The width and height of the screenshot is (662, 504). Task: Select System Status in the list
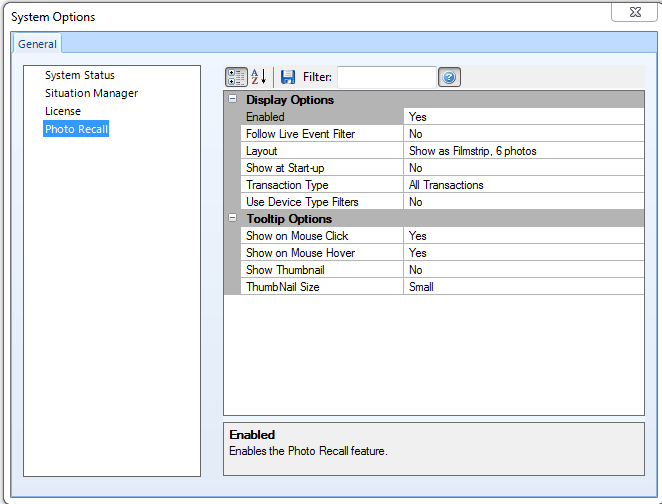pyautogui.click(x=79, y=75)
